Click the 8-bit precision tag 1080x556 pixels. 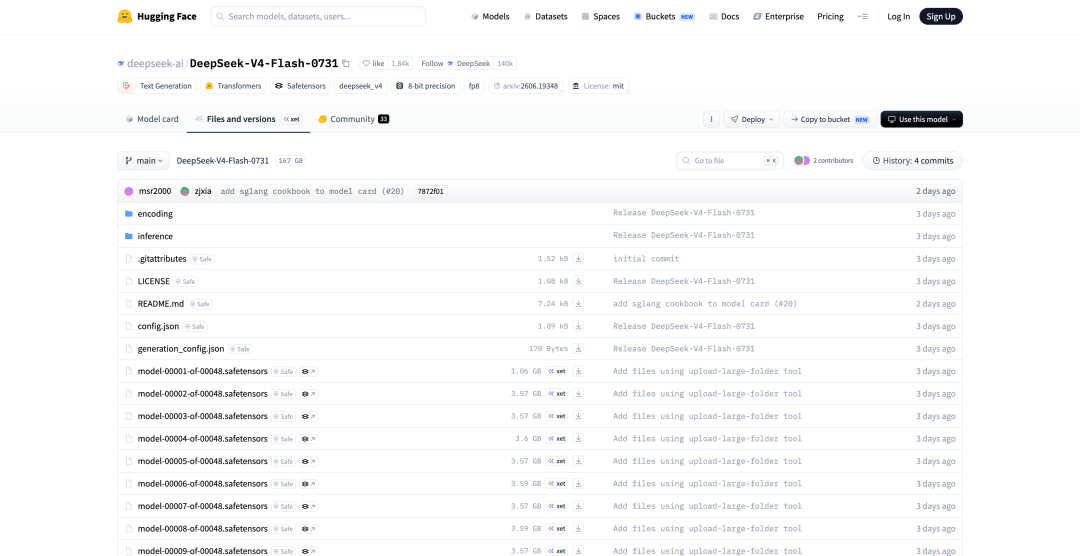click(426, 86)
